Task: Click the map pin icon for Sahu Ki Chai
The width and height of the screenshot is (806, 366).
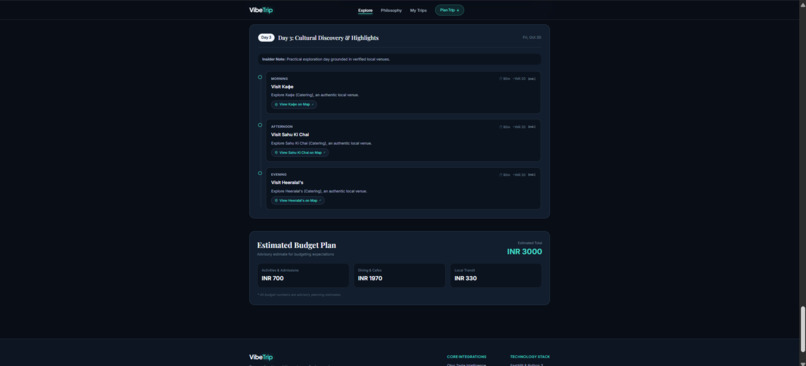Action: click(x=276, y=153)
